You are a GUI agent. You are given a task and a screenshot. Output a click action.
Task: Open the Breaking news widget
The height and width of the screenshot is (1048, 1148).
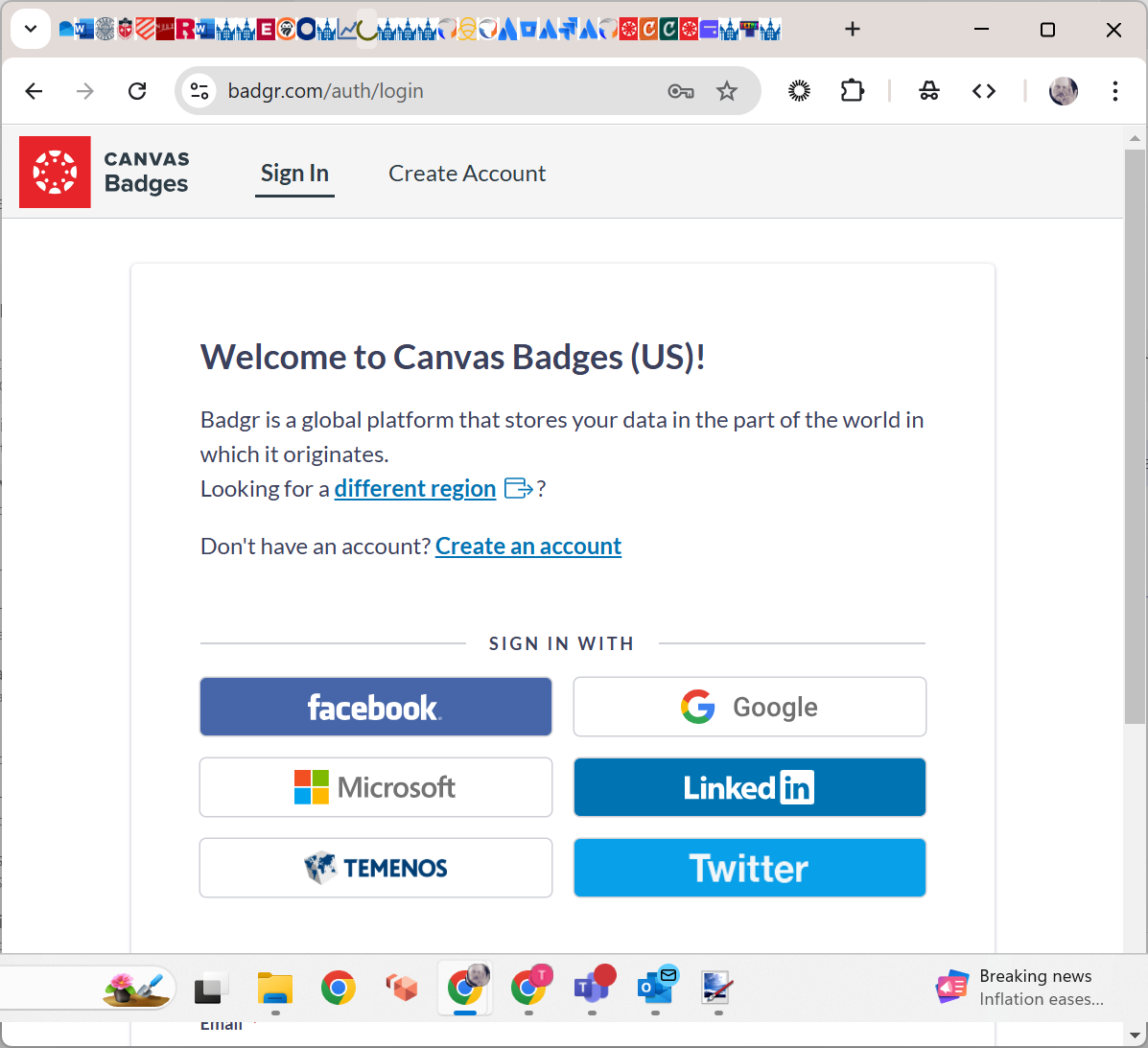1021,988
